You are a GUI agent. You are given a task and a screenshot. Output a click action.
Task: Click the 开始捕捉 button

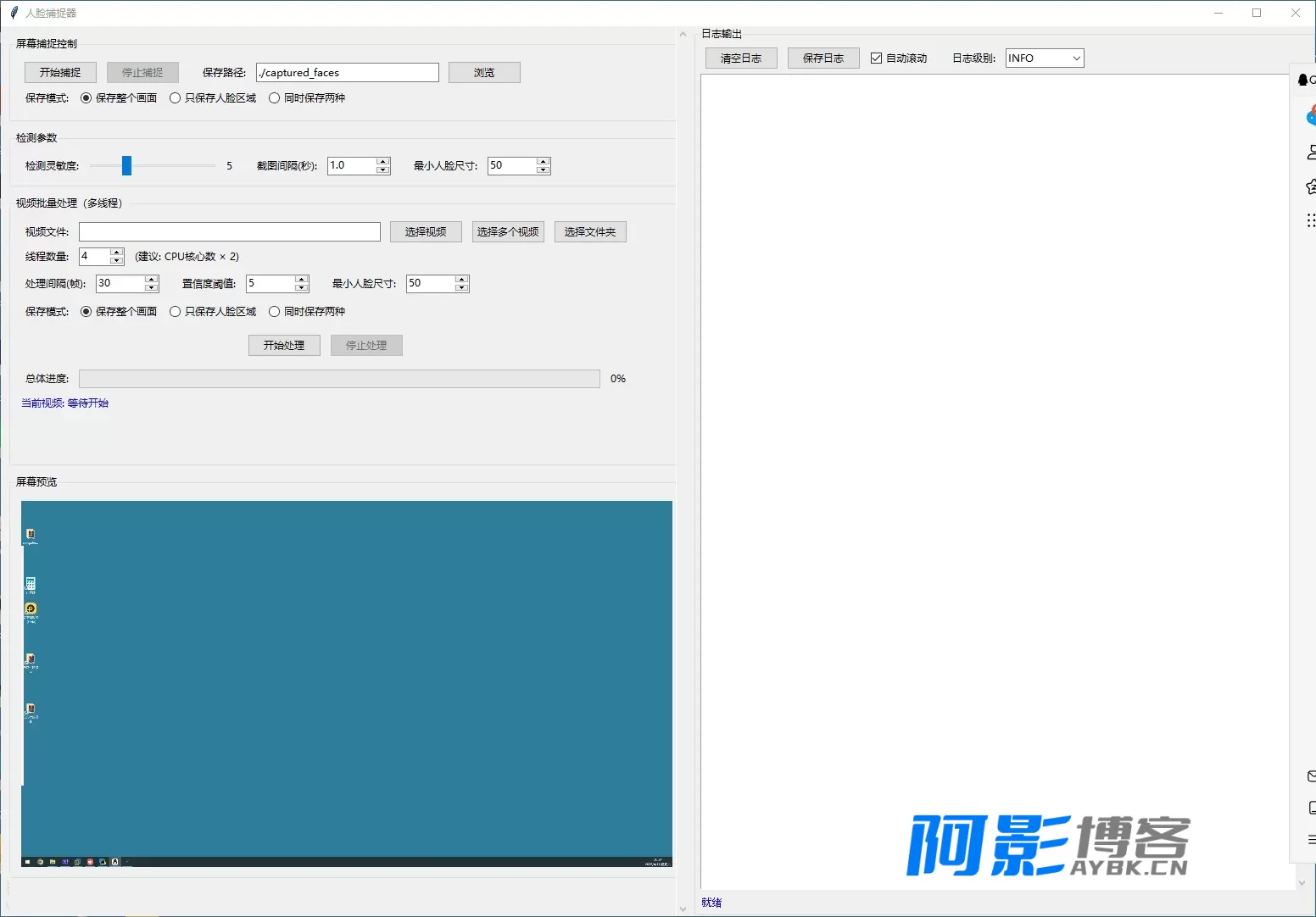point(60,72)
